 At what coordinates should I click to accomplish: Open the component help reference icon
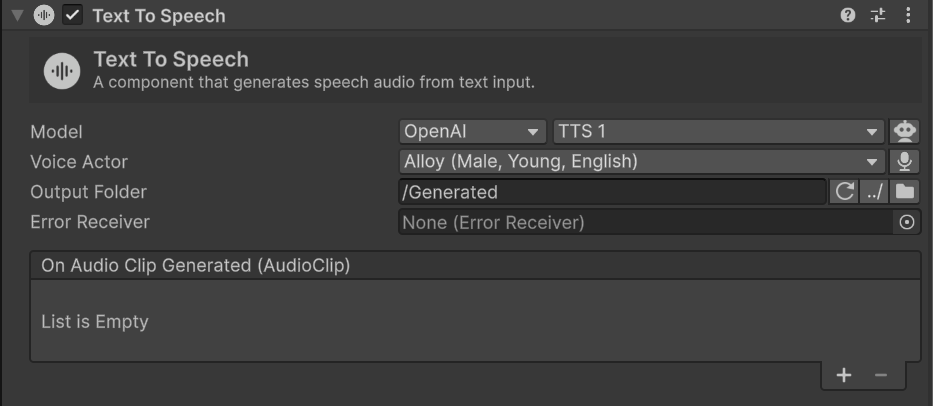pos(848,16)
